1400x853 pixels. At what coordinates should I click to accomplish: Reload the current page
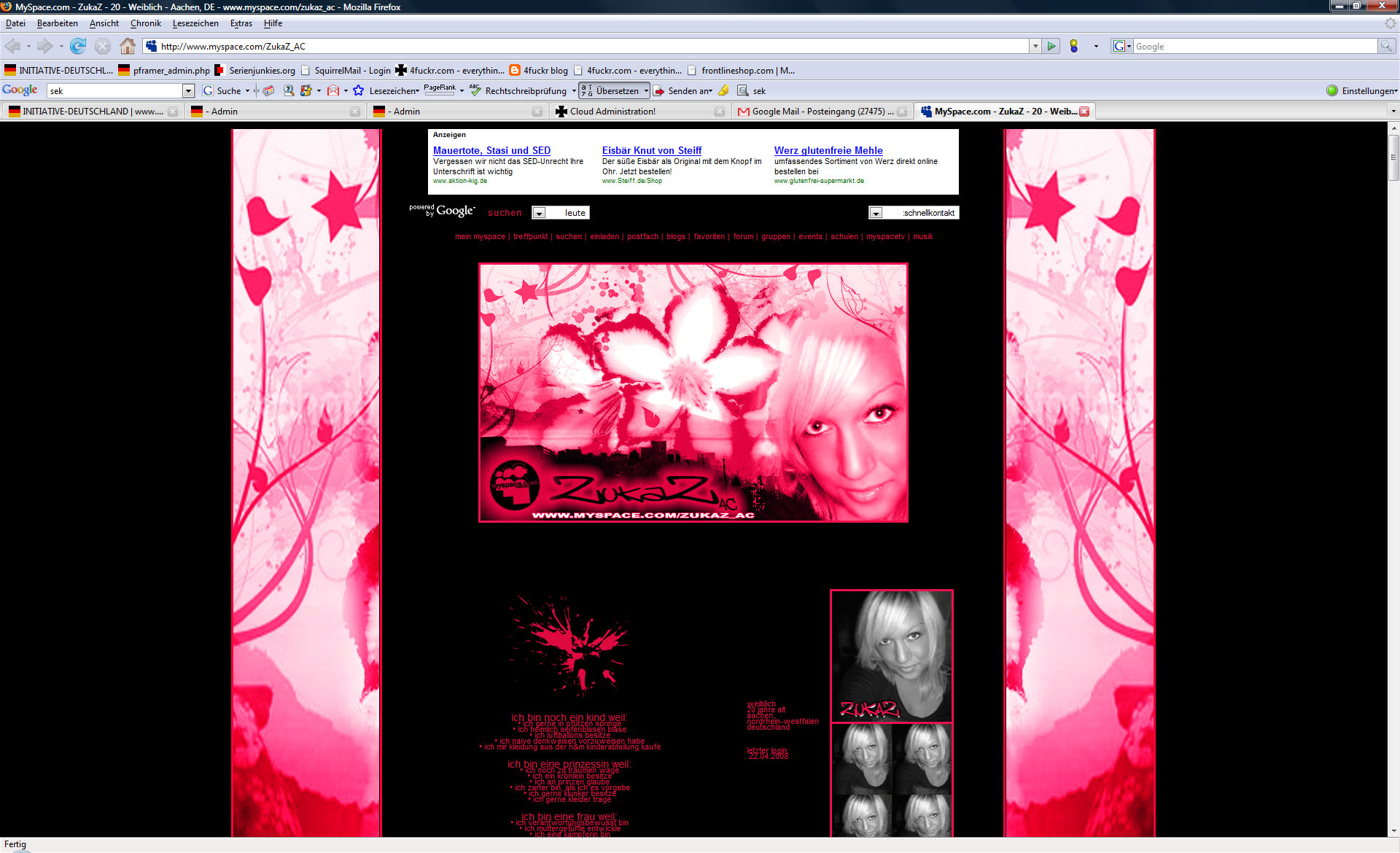(x=78, y=46)
